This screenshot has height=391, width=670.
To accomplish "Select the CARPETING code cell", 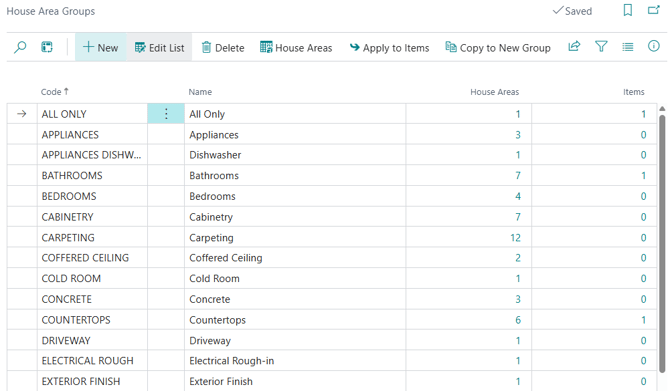I will pyautogui.click(x=92, y=238).
